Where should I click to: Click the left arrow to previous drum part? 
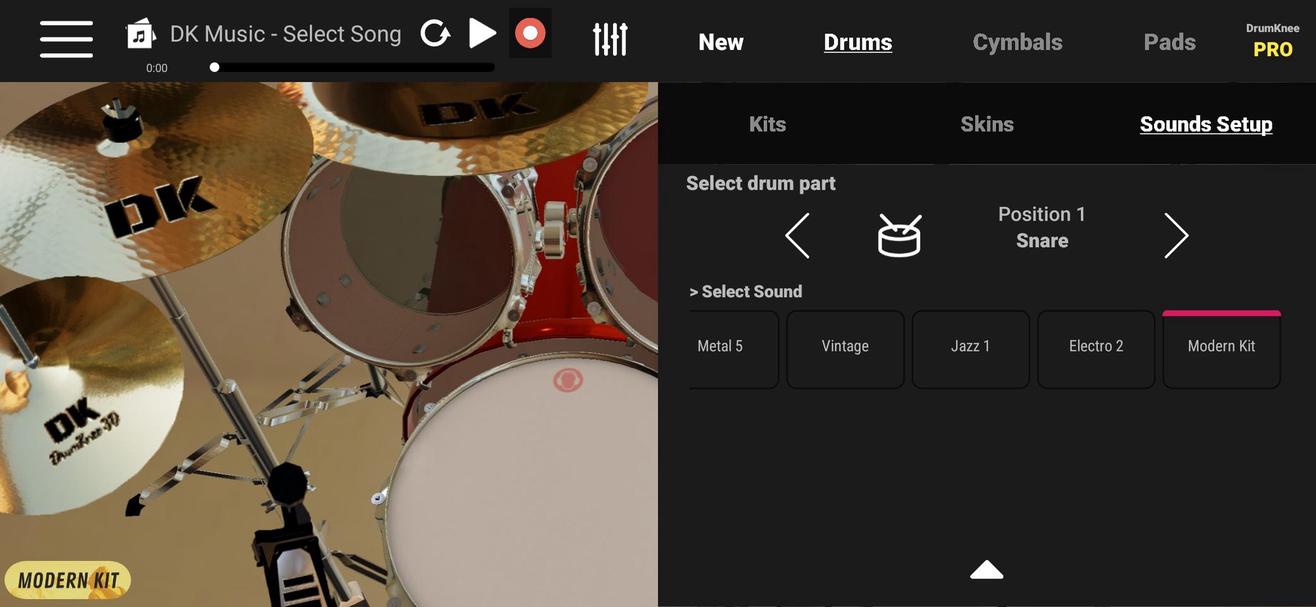[796, 235]
